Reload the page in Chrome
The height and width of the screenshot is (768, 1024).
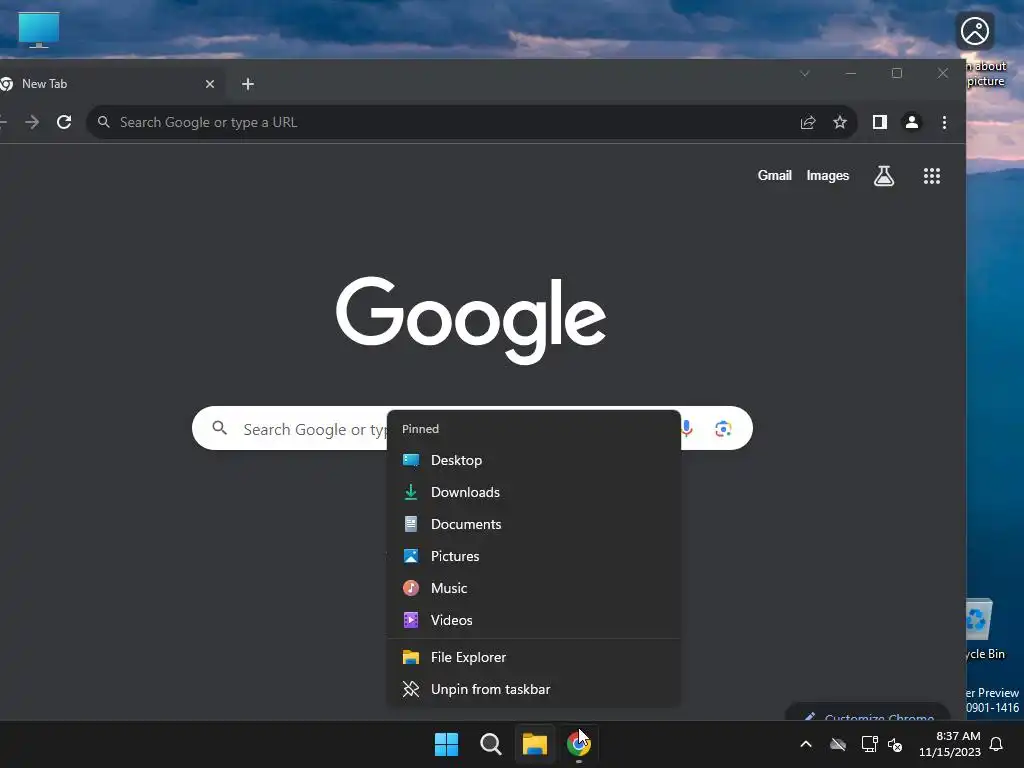(64, 122)
